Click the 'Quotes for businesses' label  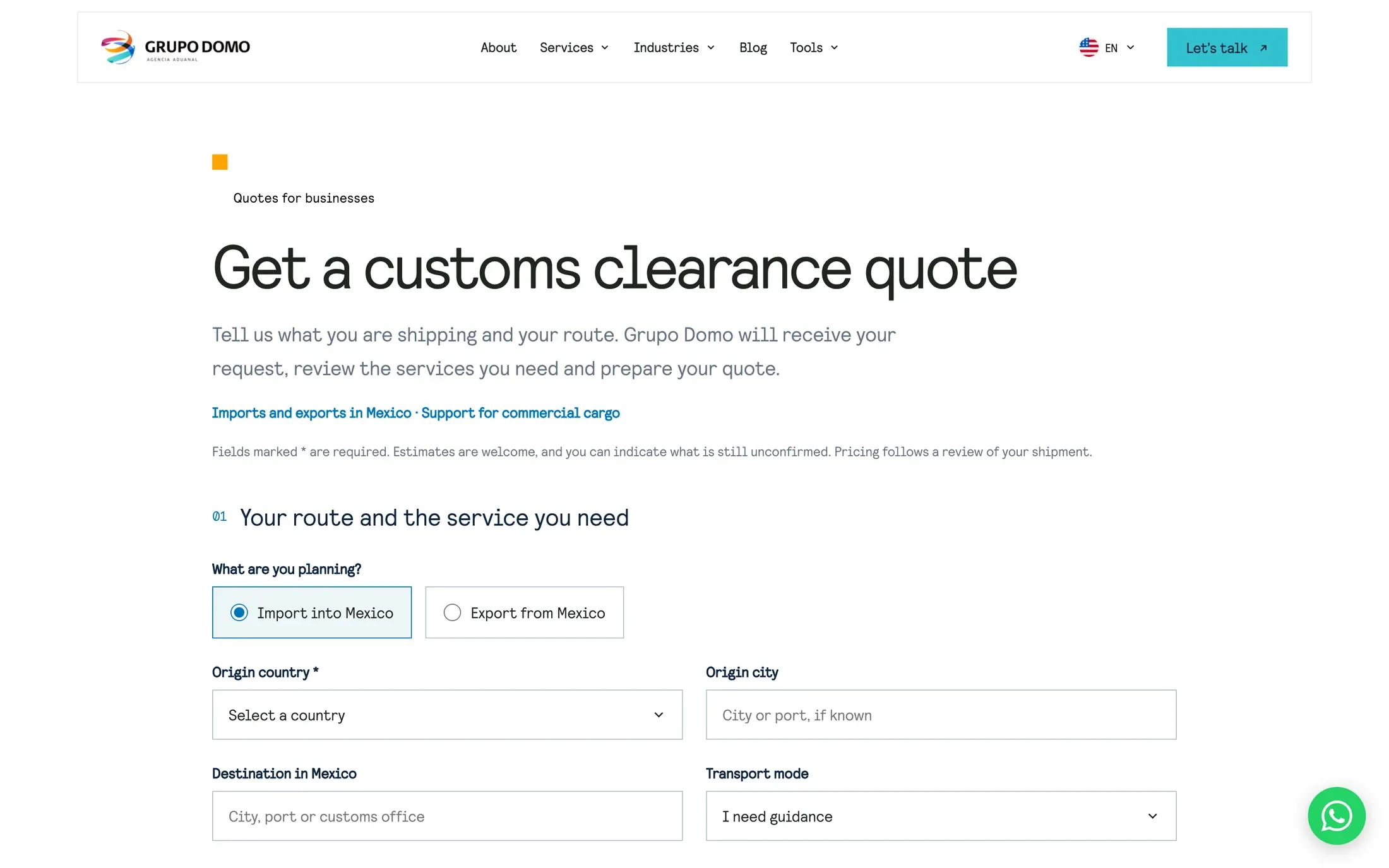click(x=304, y=198)
